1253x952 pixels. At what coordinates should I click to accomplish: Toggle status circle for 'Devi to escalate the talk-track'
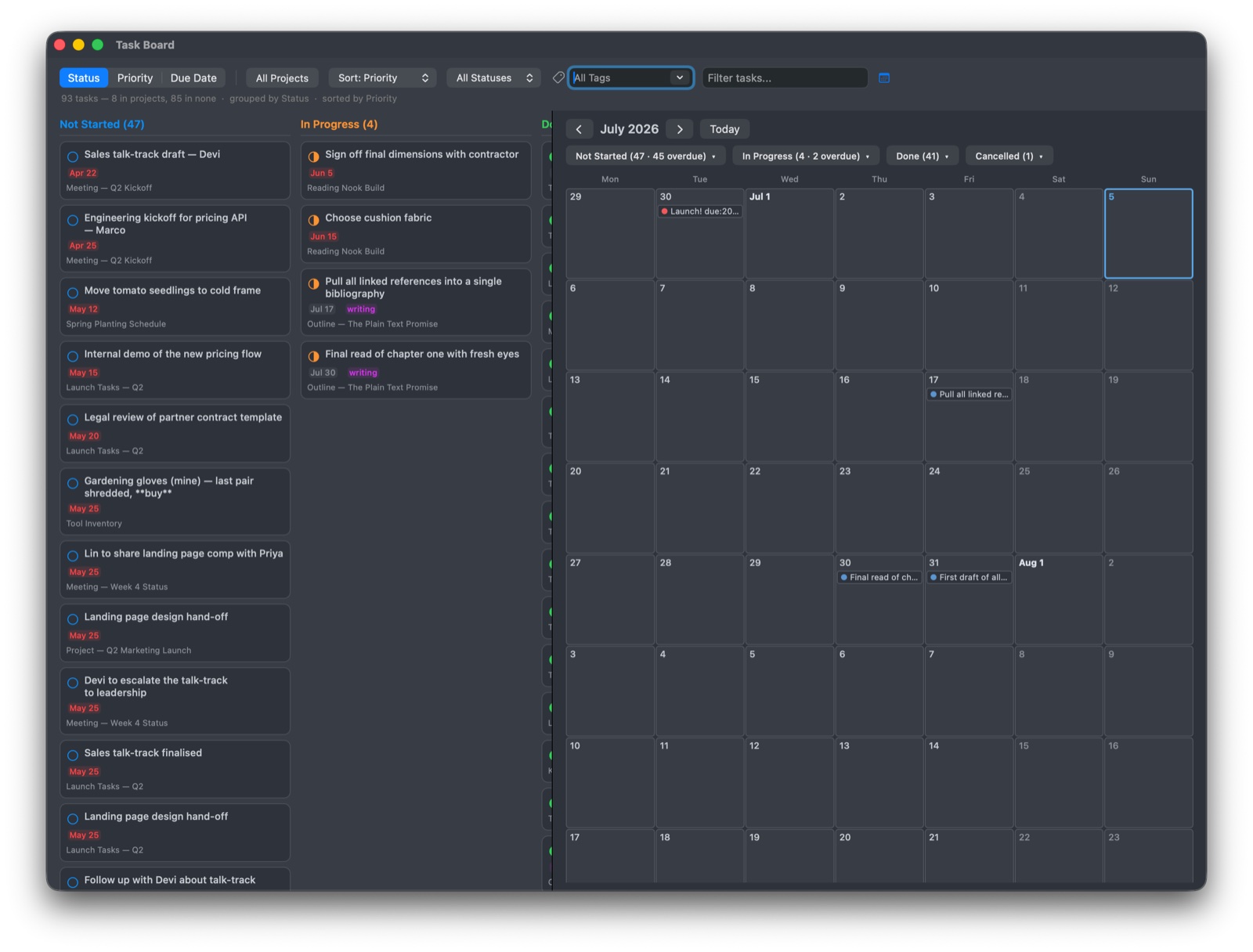[x=73, y=682]
